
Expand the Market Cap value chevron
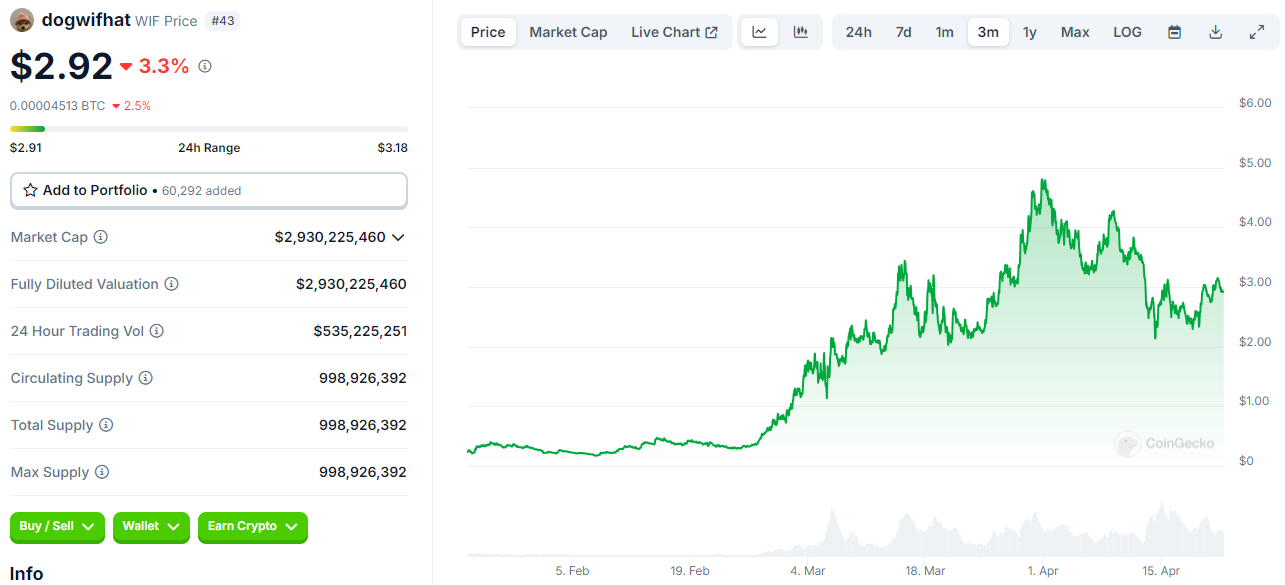[x=398, y=237]
